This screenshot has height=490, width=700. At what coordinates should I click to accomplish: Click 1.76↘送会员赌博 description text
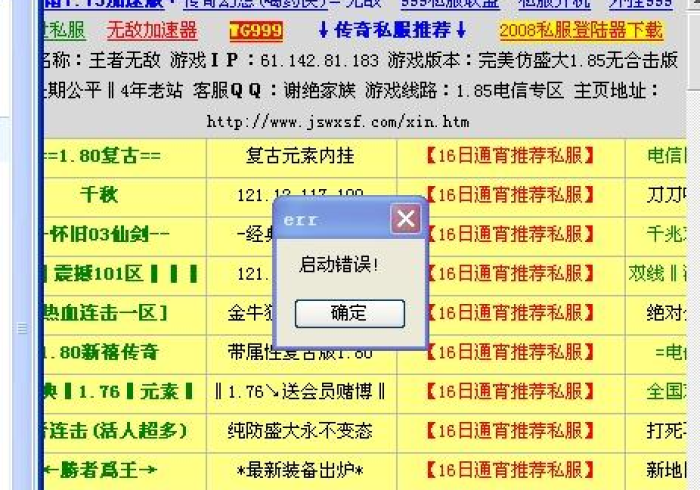(301, 391)
